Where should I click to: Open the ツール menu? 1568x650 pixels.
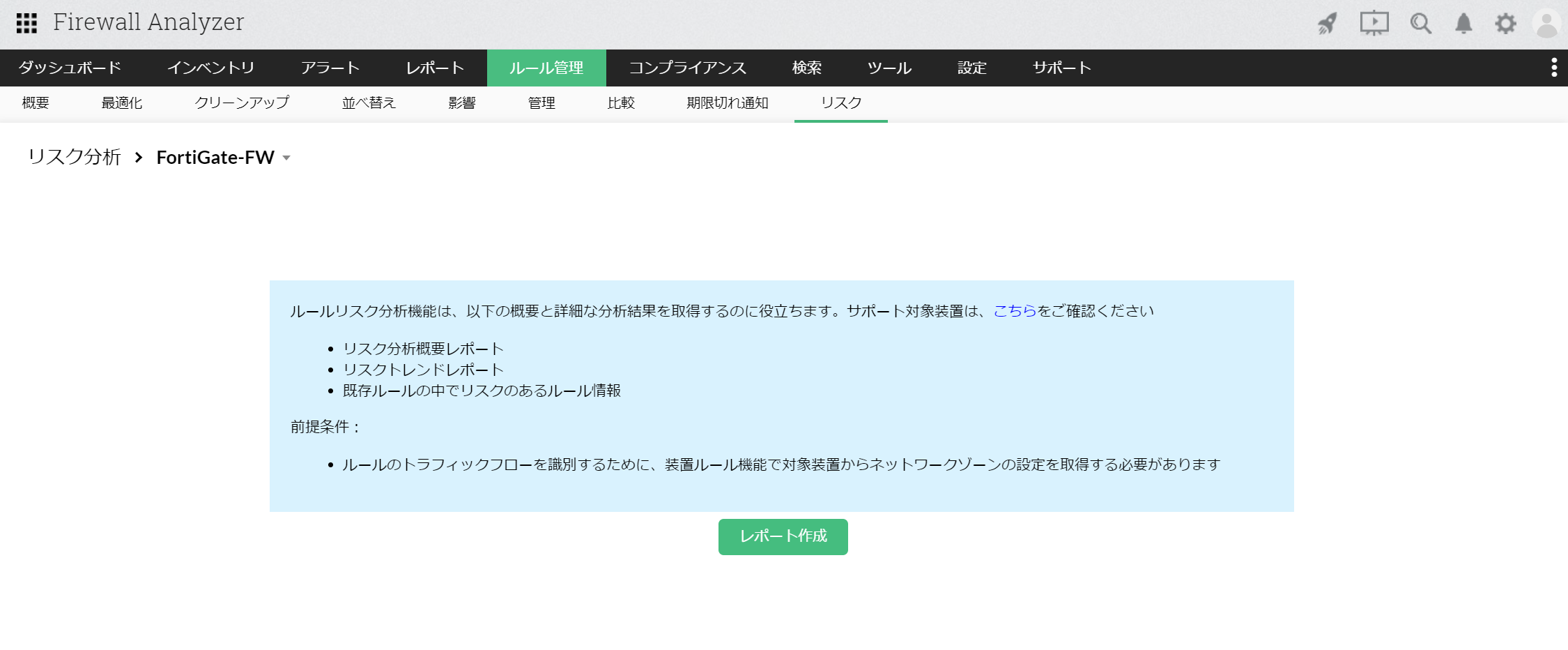point(889,68)
